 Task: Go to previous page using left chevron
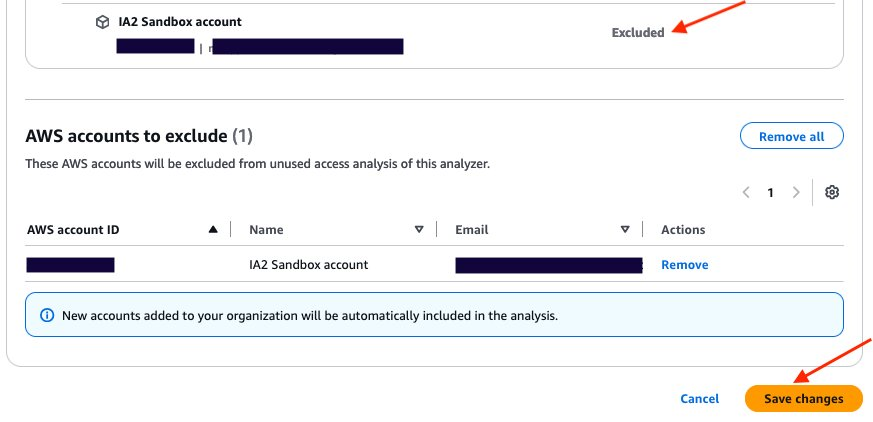pyautogui.click(x=746, y=192)
